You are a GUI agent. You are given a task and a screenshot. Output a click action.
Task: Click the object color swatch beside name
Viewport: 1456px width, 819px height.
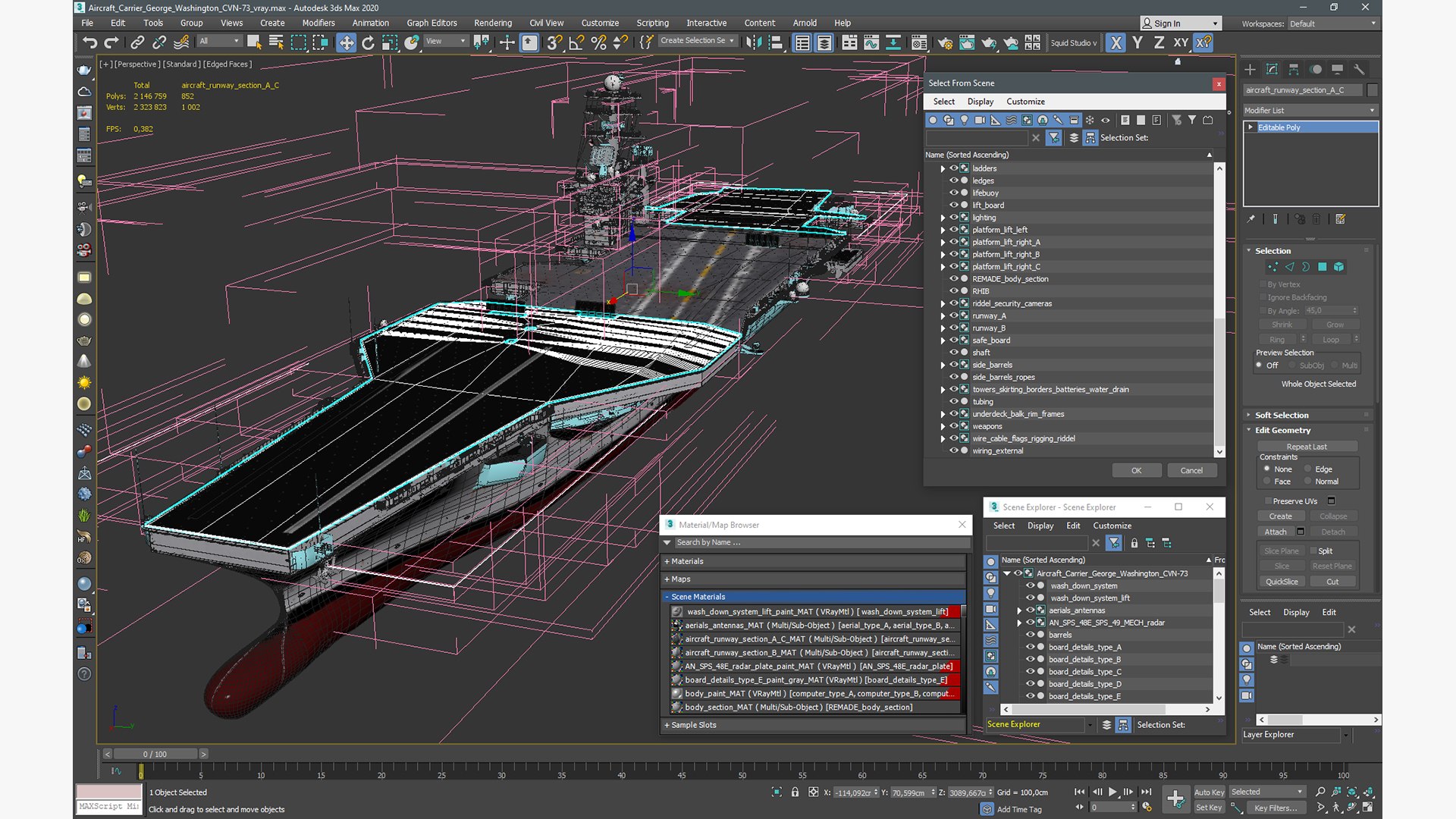coord(1372,89)
